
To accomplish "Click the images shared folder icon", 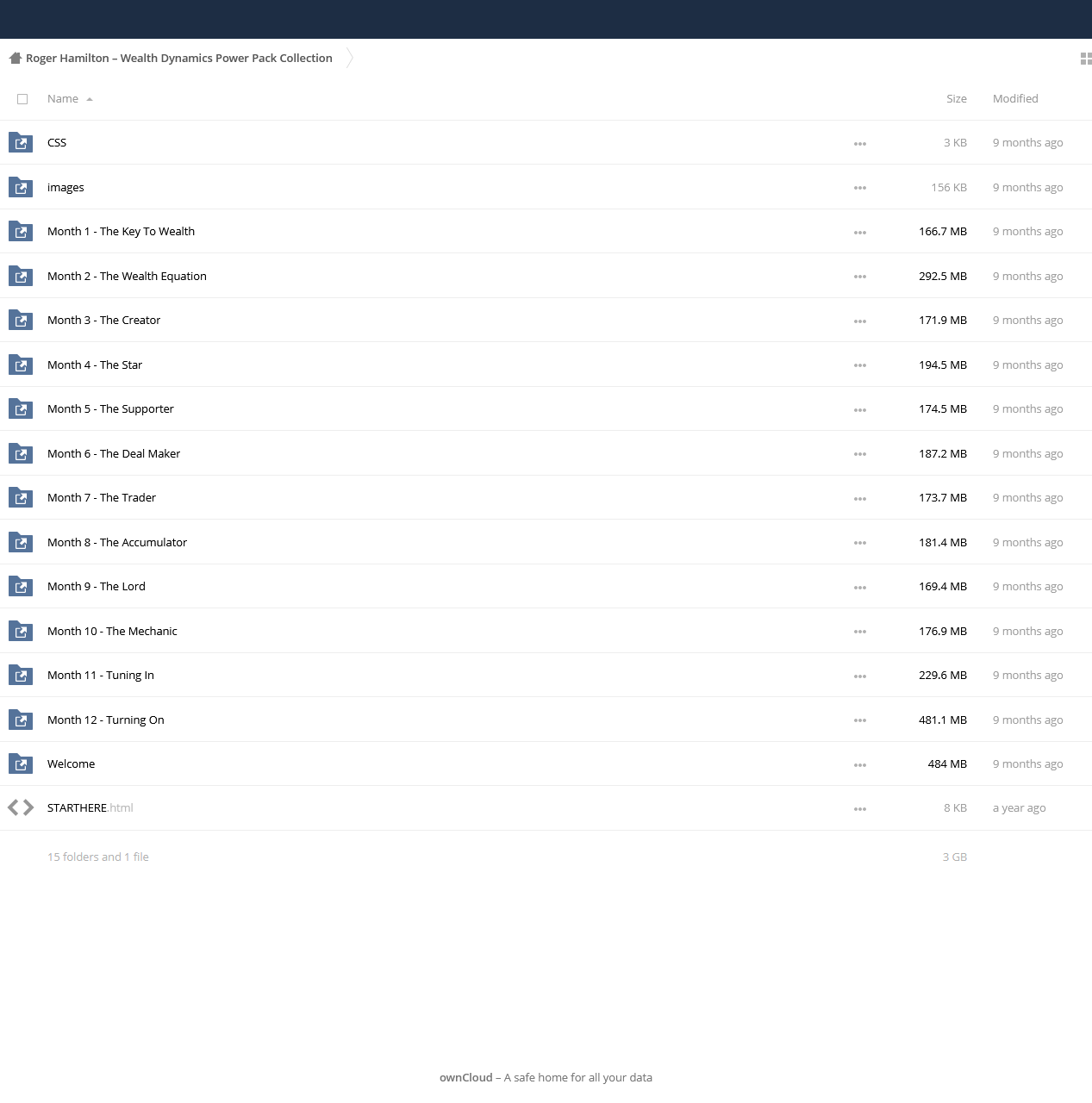I will pyautogui.click(x=21, y=187).
